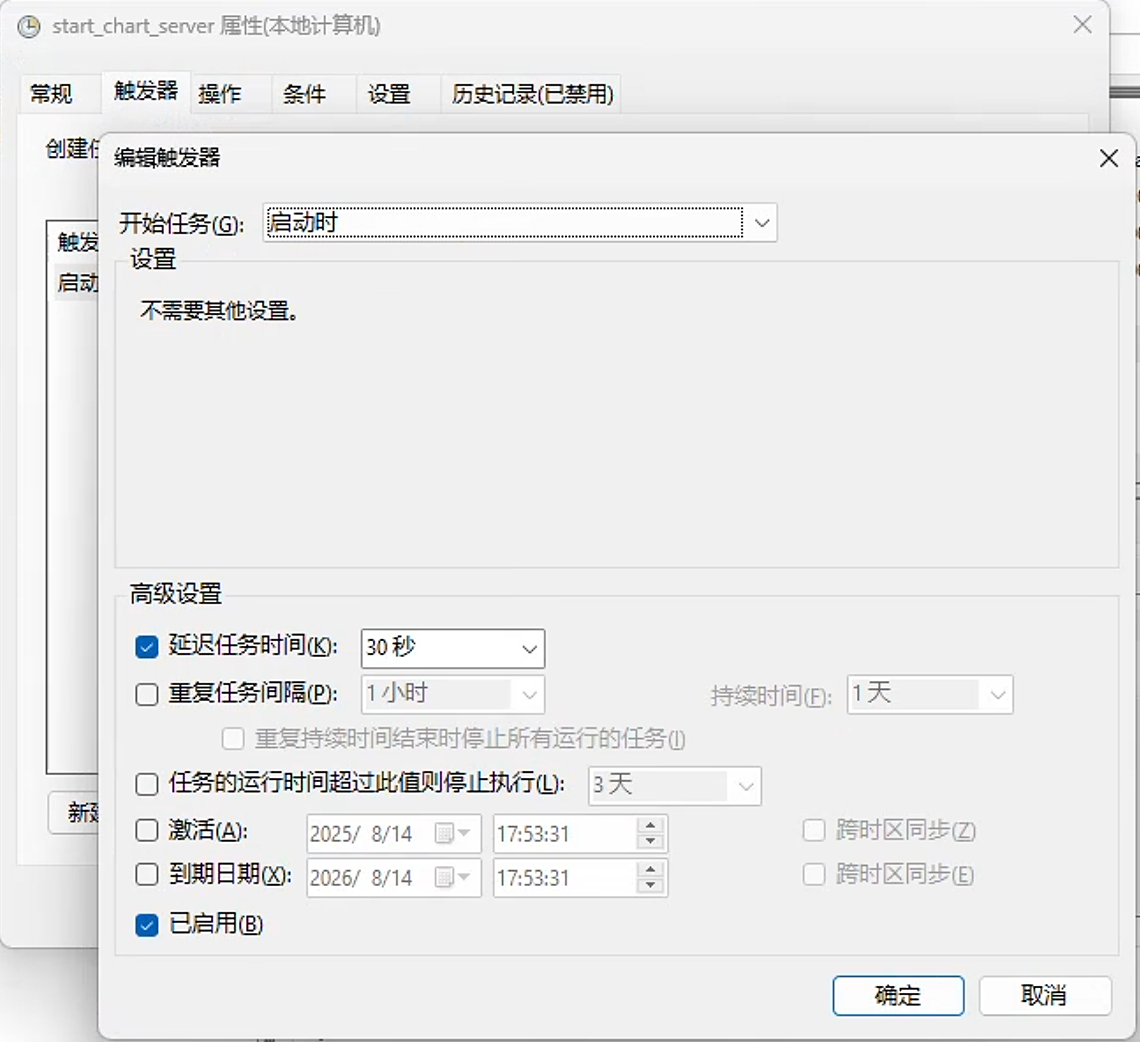Click the 2026/ 8/14 expiry date field
This screenshot has width=1140, height=1042.
[393, 878]
